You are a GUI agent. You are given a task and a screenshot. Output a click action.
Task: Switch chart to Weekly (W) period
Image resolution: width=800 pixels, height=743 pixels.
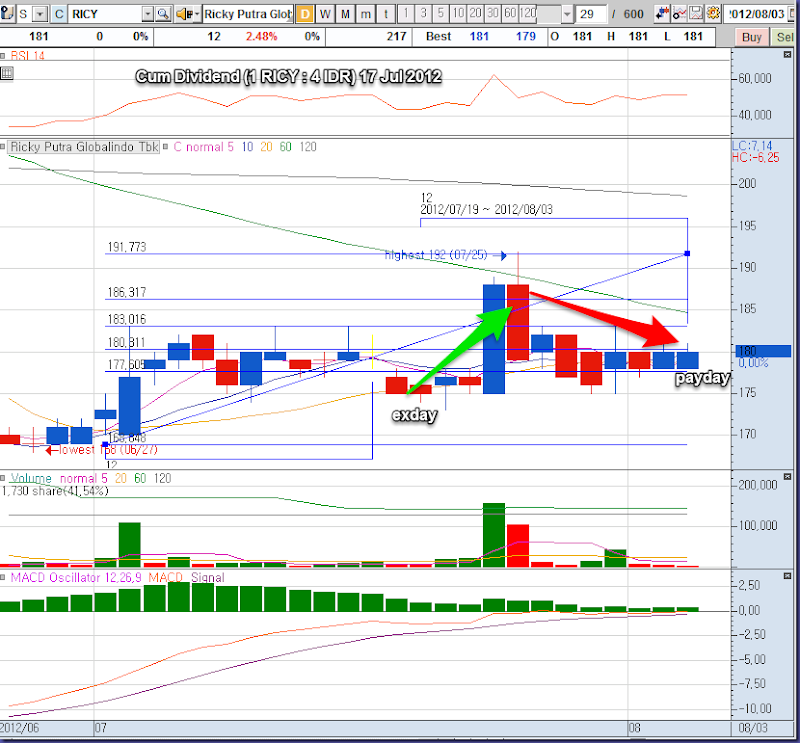pos(325,15)
